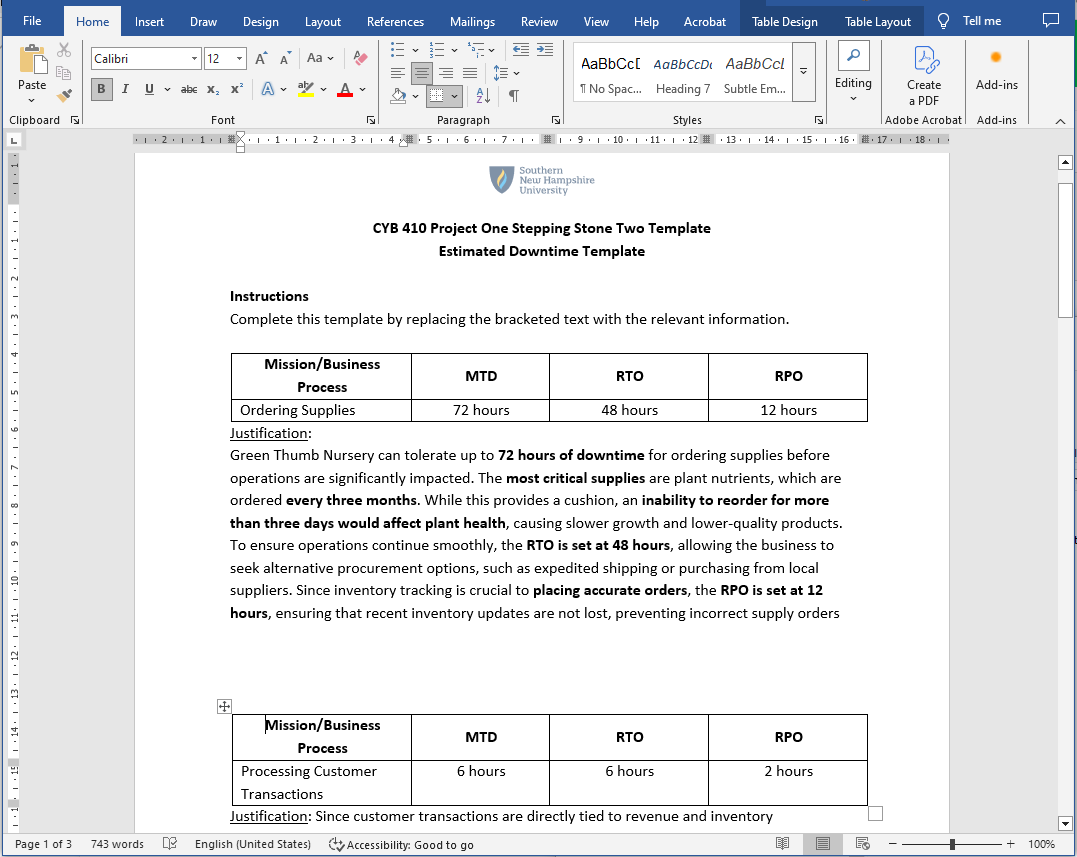Toggle Print Layout view
1077x857 pixels.
(x=823, y=843)
